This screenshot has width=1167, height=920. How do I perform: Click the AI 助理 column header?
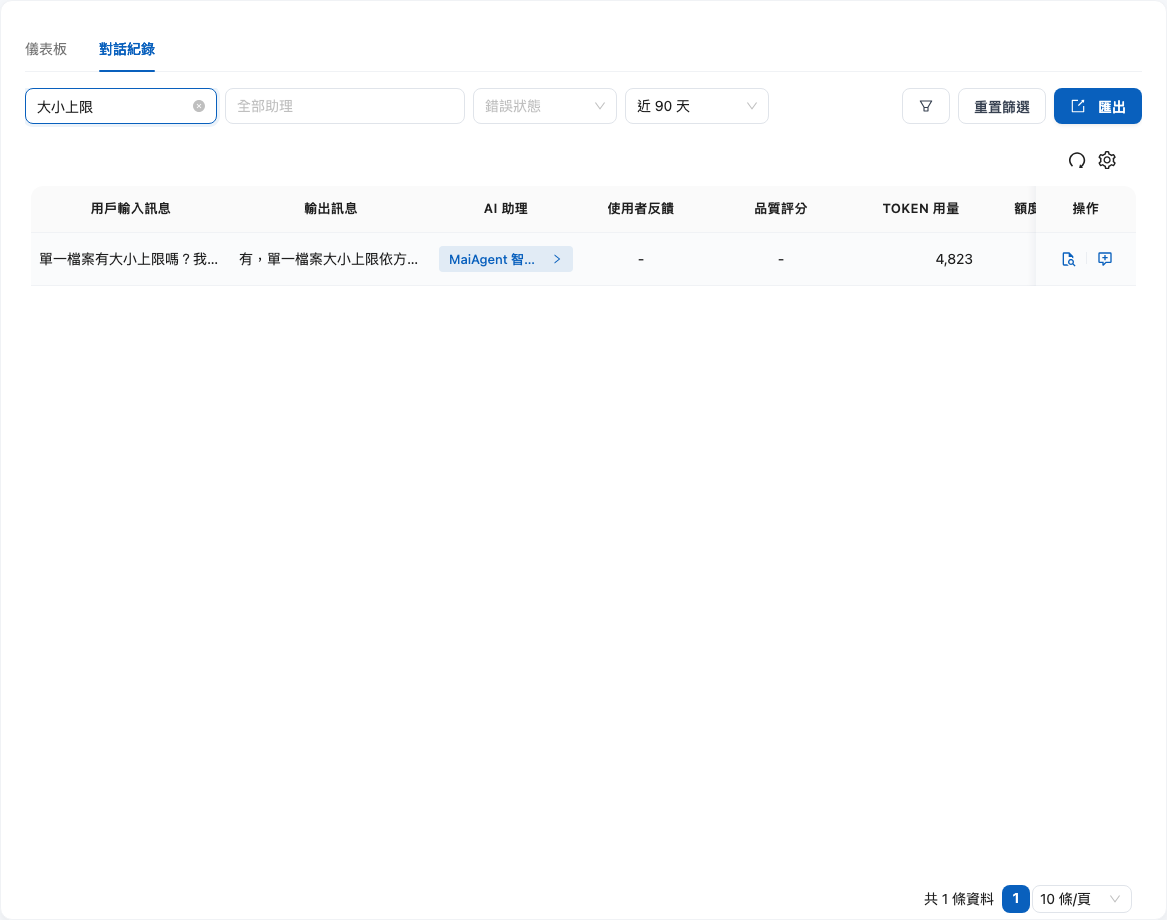click(x=505, y=208)
